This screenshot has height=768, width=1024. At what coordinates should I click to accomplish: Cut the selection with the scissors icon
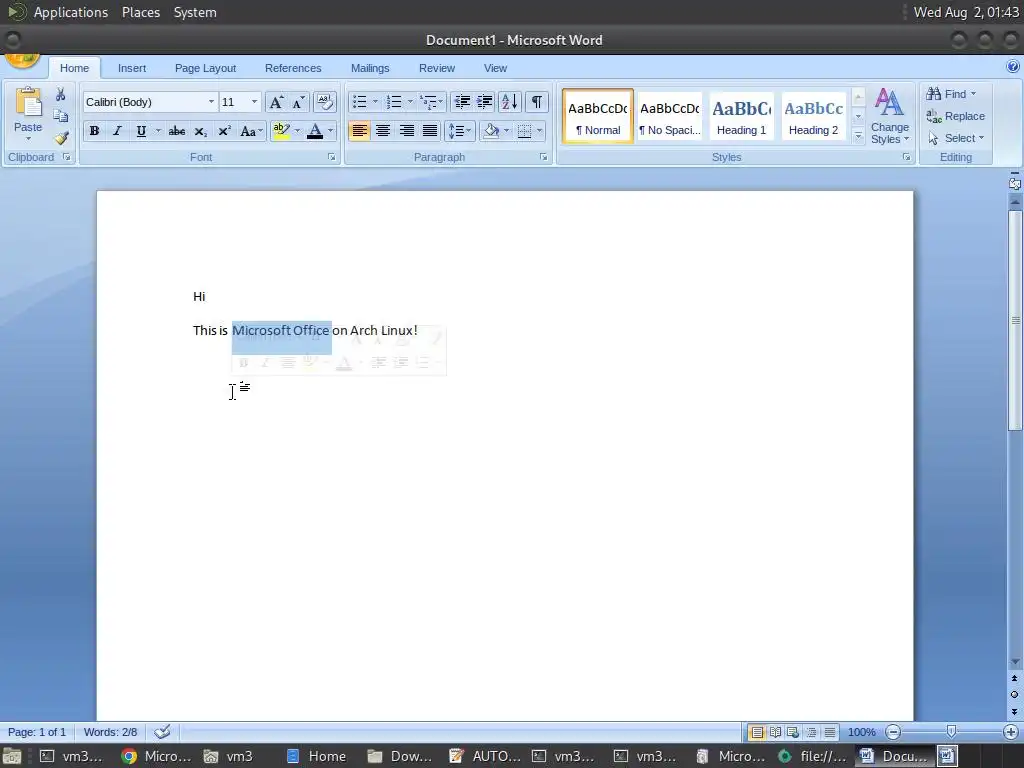click(x=61, y=95)
